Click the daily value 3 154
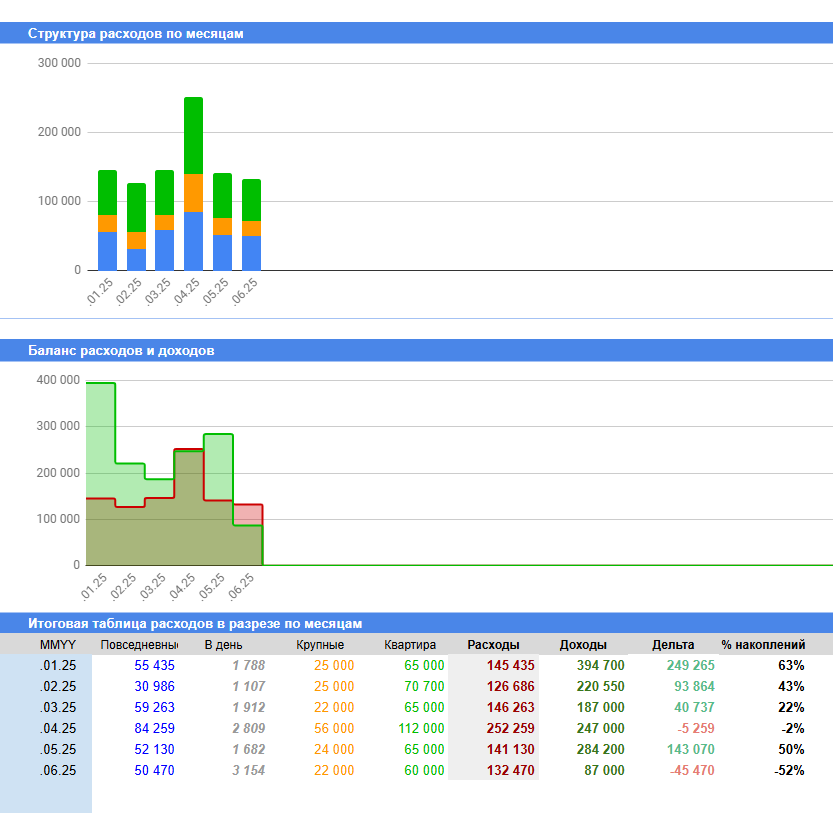This screenshot has height=813, width=833. 249,770
